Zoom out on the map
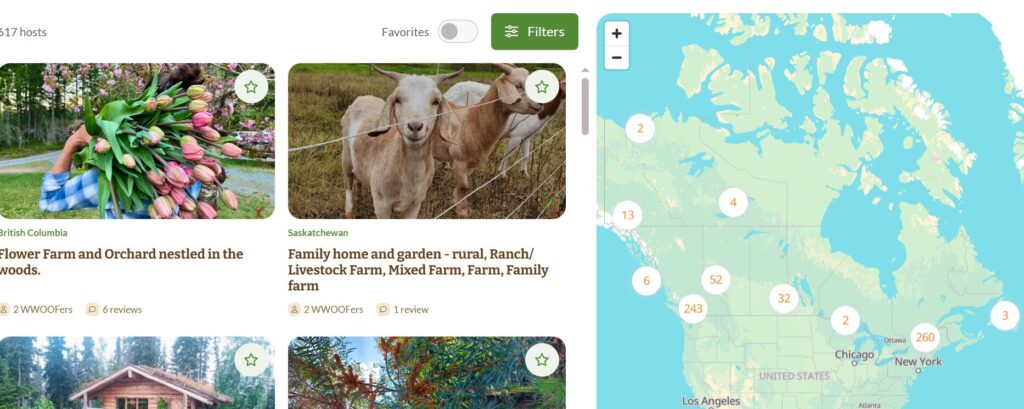This screenshot has height=409, width=1024. (616, 57)
